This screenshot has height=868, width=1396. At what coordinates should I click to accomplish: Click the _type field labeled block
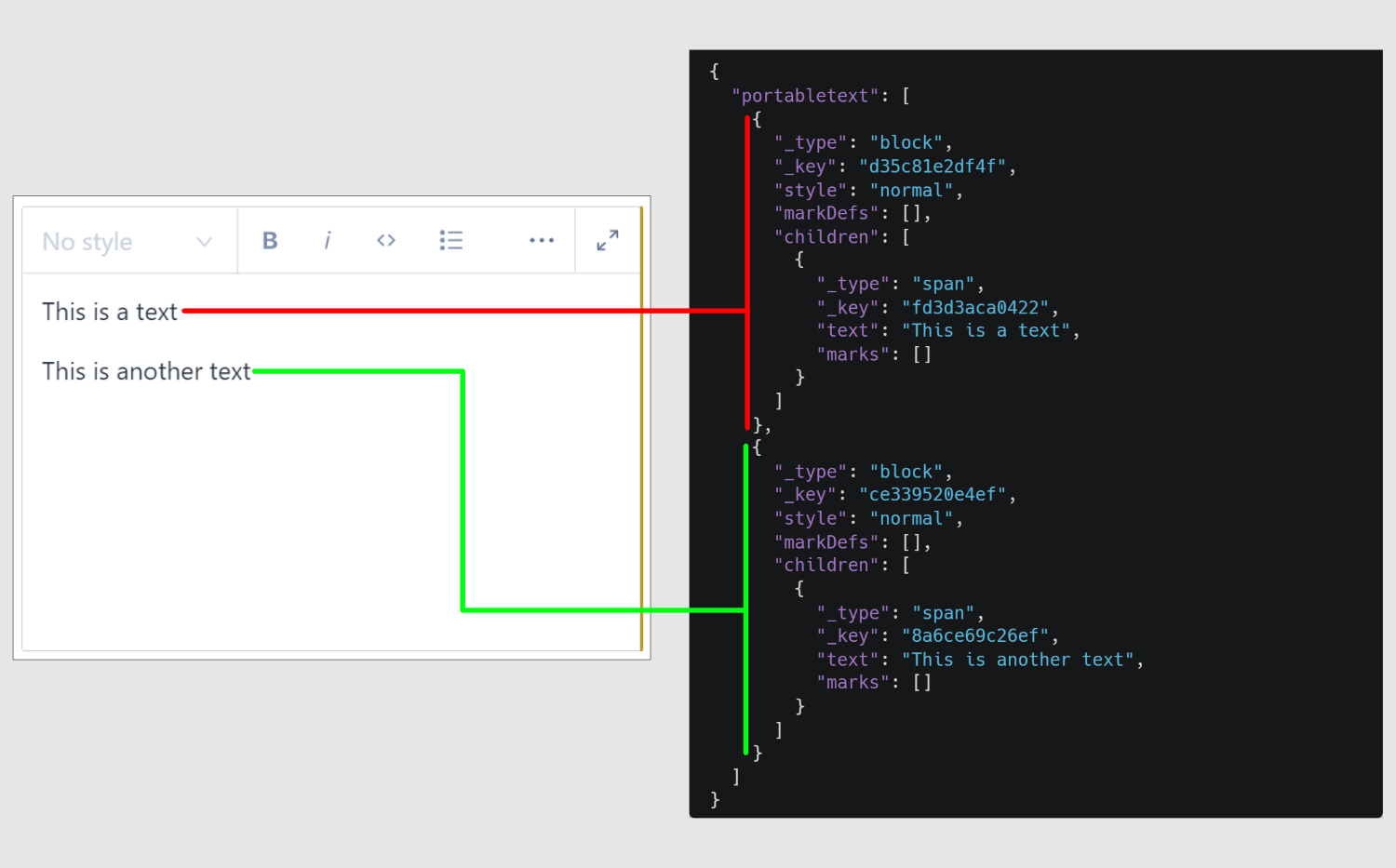tap(908, 141)
